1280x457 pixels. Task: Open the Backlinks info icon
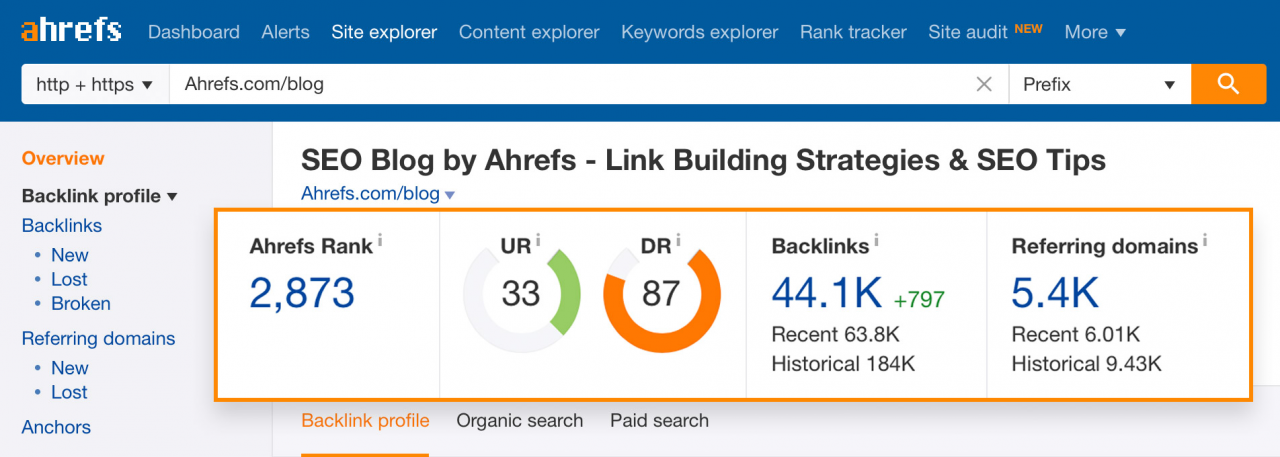click(x=878, y=240)
